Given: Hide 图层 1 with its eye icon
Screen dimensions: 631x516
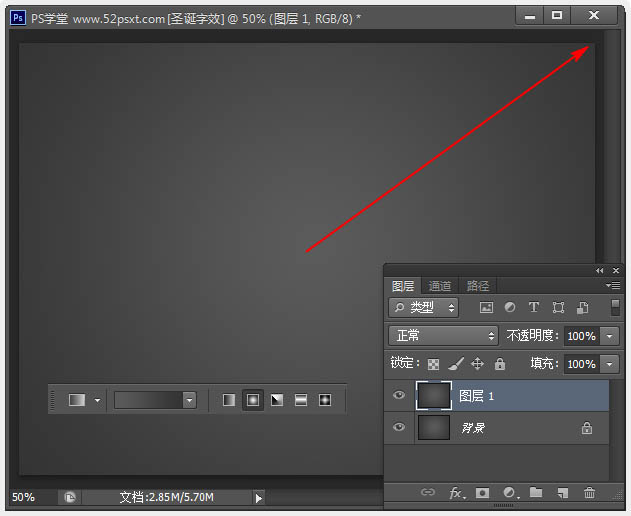Looking at the screenshot, I should [399, 395].
